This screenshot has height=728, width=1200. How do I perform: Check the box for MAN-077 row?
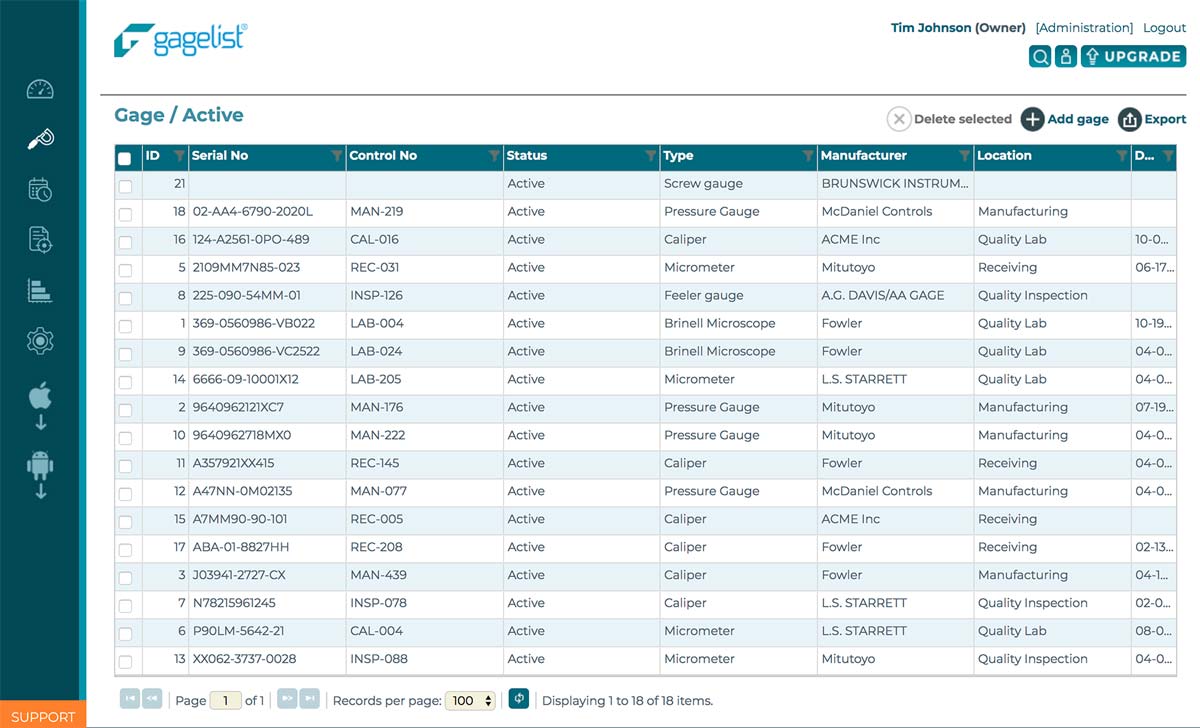(x=125, y=494)
